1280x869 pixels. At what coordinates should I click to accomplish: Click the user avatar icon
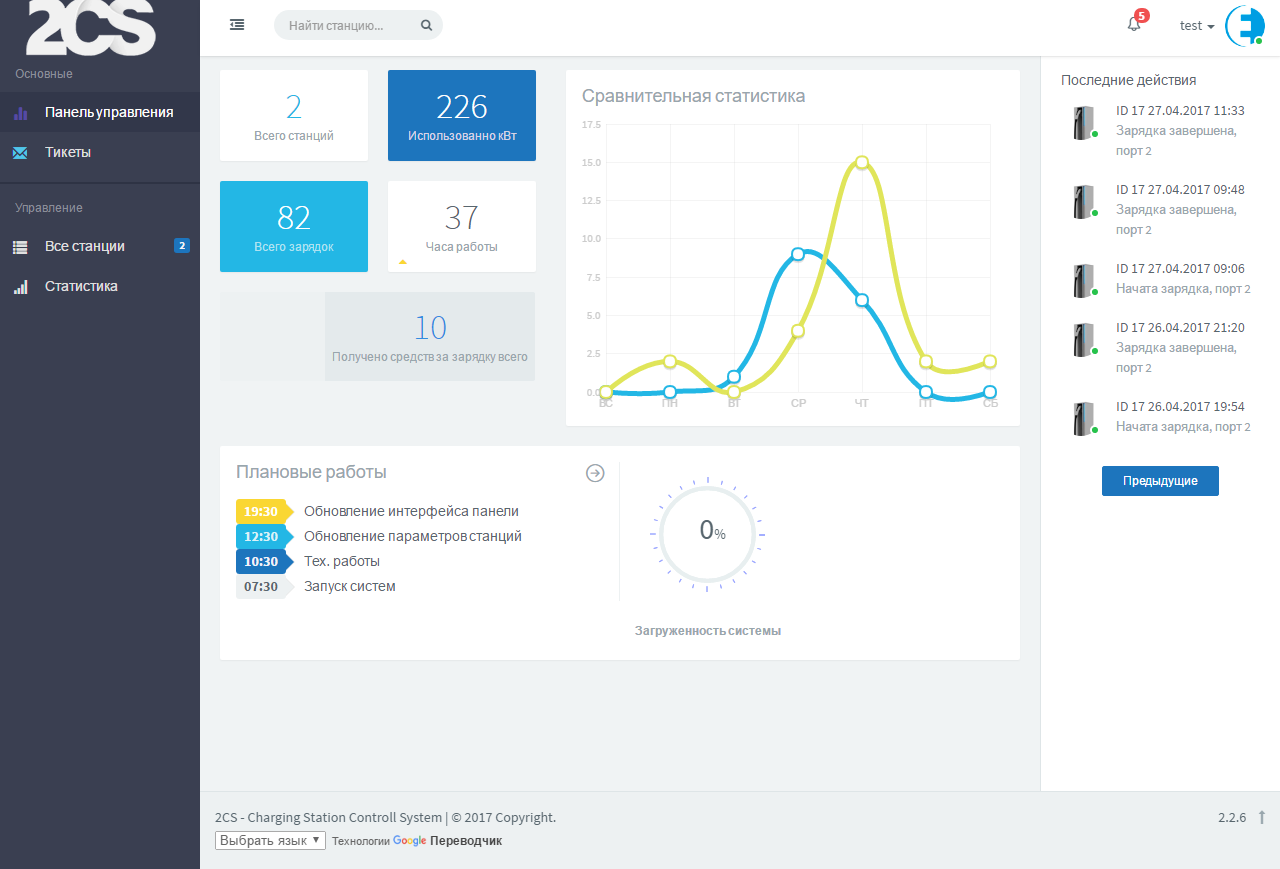pos(1245,26)
